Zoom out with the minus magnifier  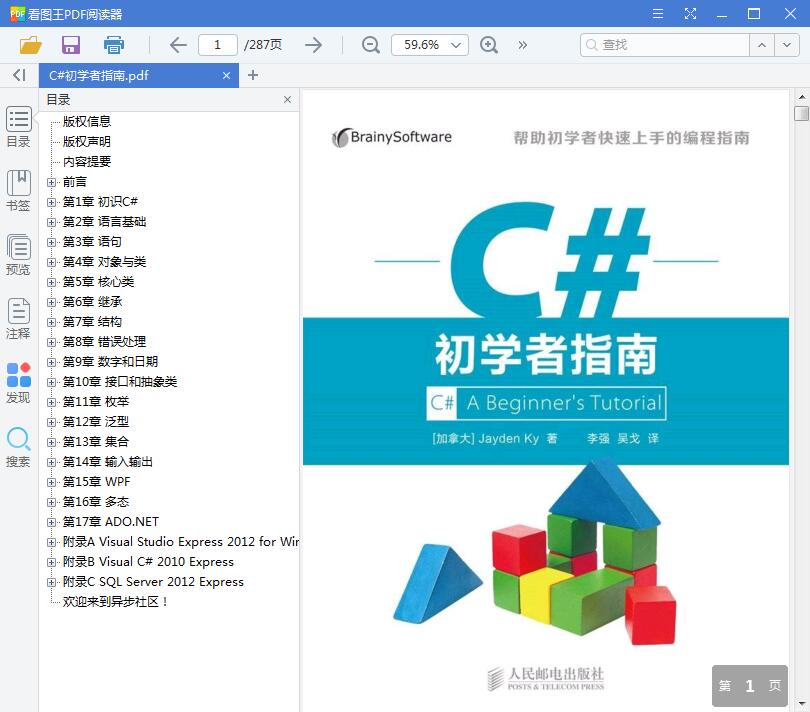(x=370, y=45)
